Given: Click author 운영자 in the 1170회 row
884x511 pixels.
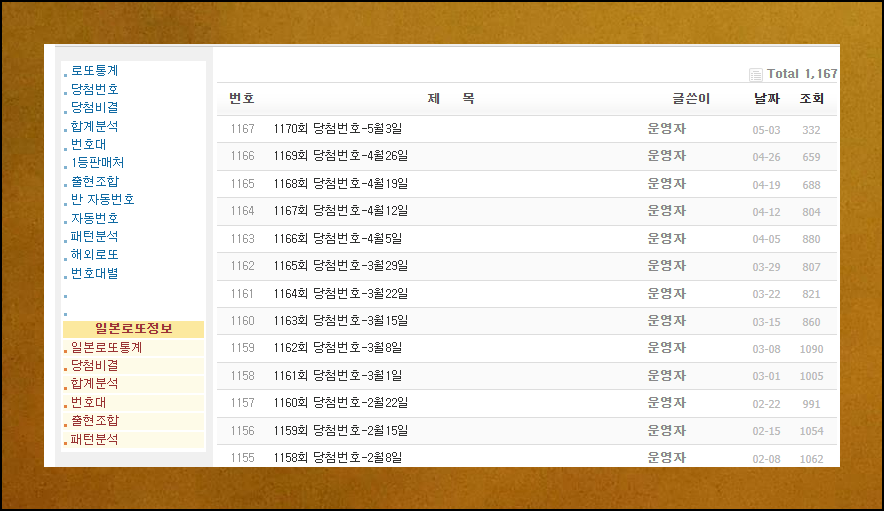Looking at the screenshot, I should point(666,129).
